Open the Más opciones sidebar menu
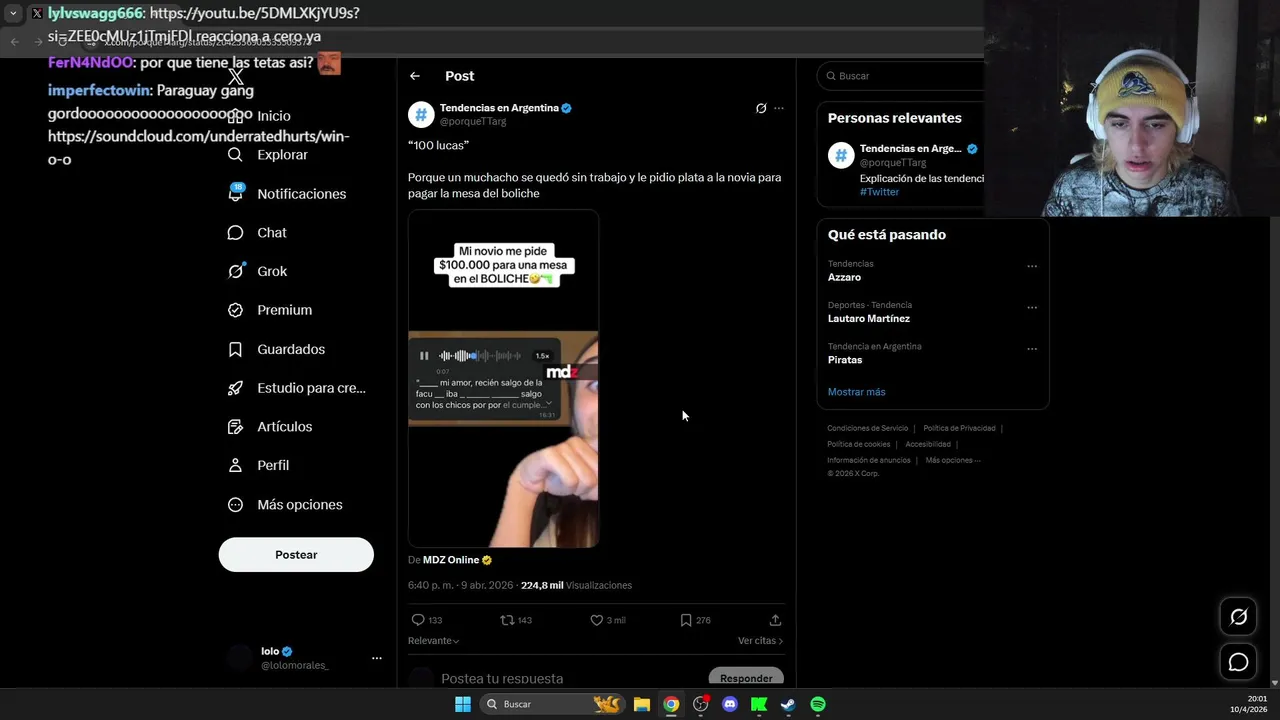The height and width of the screenshot is (720, 1280). (x=287, y=505)
